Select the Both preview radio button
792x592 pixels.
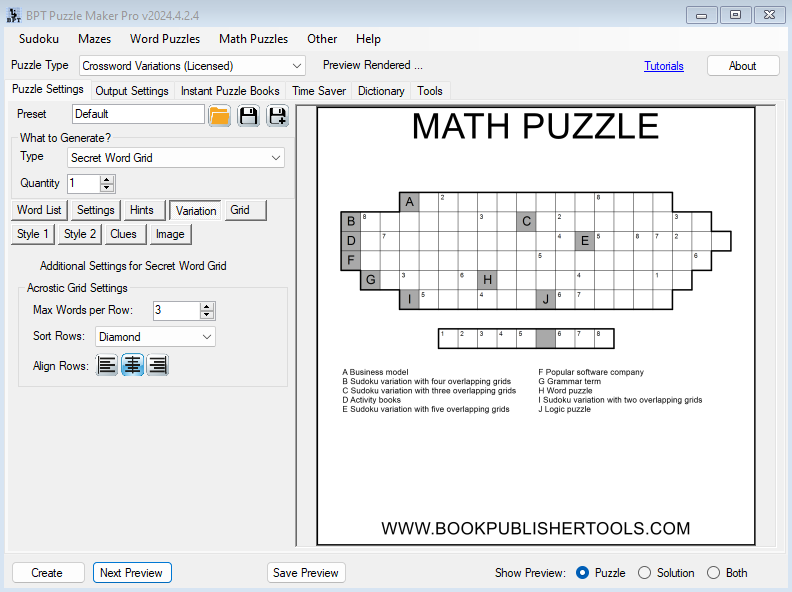(714, 573)
